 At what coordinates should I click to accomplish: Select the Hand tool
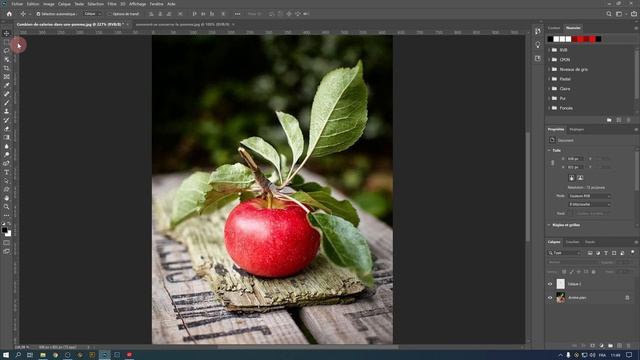pos(6,198)
